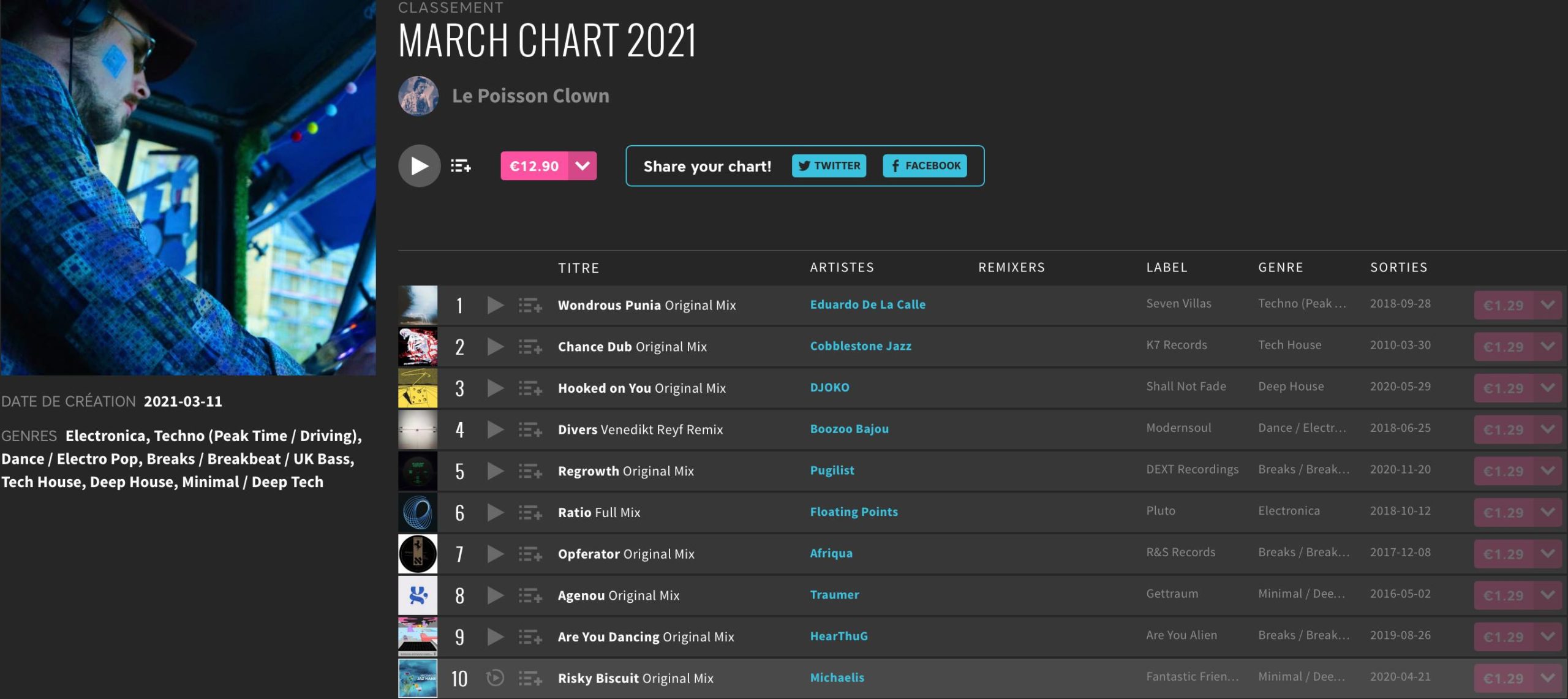Share chart on Facebook
The width and height of the screenshot is (1568, 699).
tap(925, 165)
